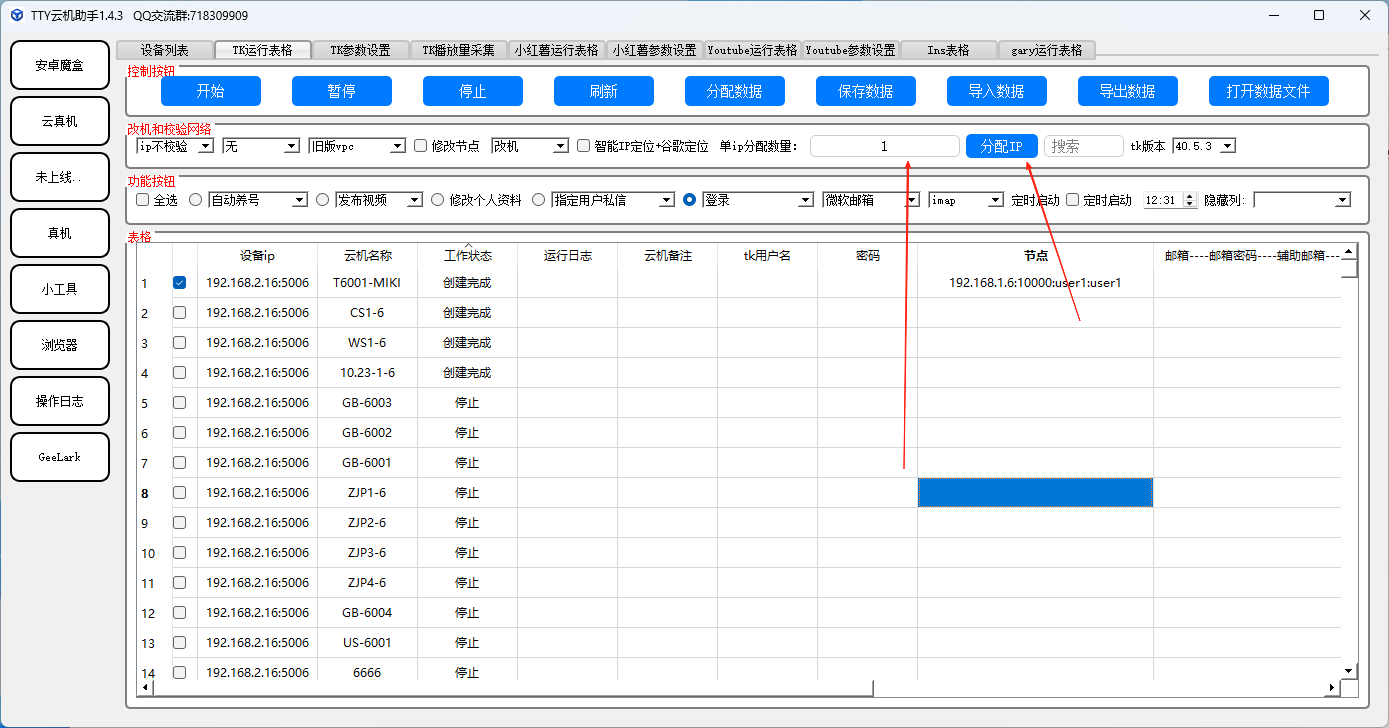1389x728 pixels.
Task: Check the 智能IP定位+谷歌定位 option
Action: point(584,146)
